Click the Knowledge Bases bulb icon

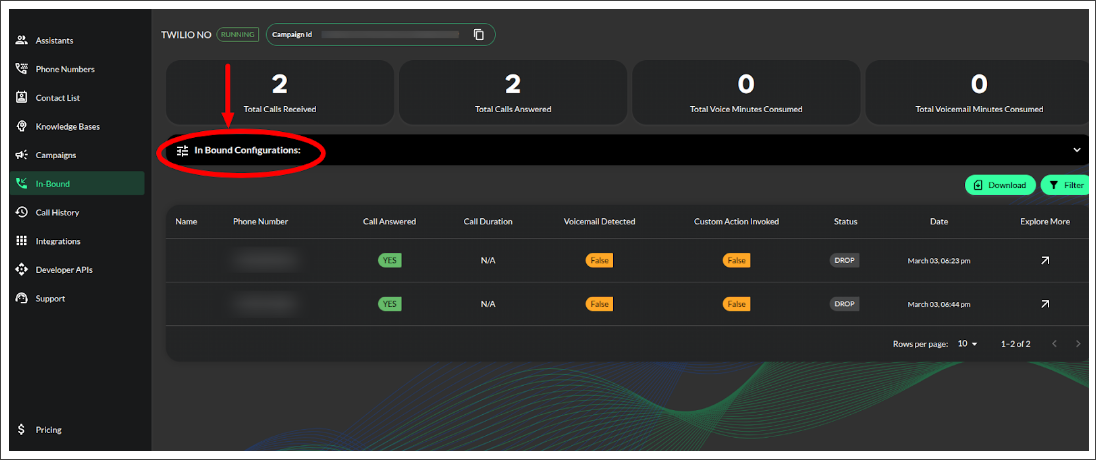(x=22, y=127)
